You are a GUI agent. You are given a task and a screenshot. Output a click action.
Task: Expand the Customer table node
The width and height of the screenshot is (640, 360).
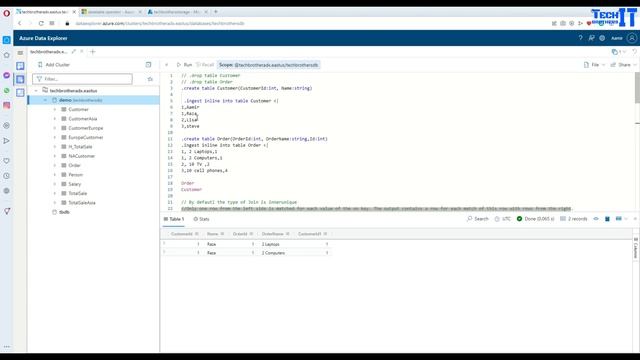[x=55, y=109]
